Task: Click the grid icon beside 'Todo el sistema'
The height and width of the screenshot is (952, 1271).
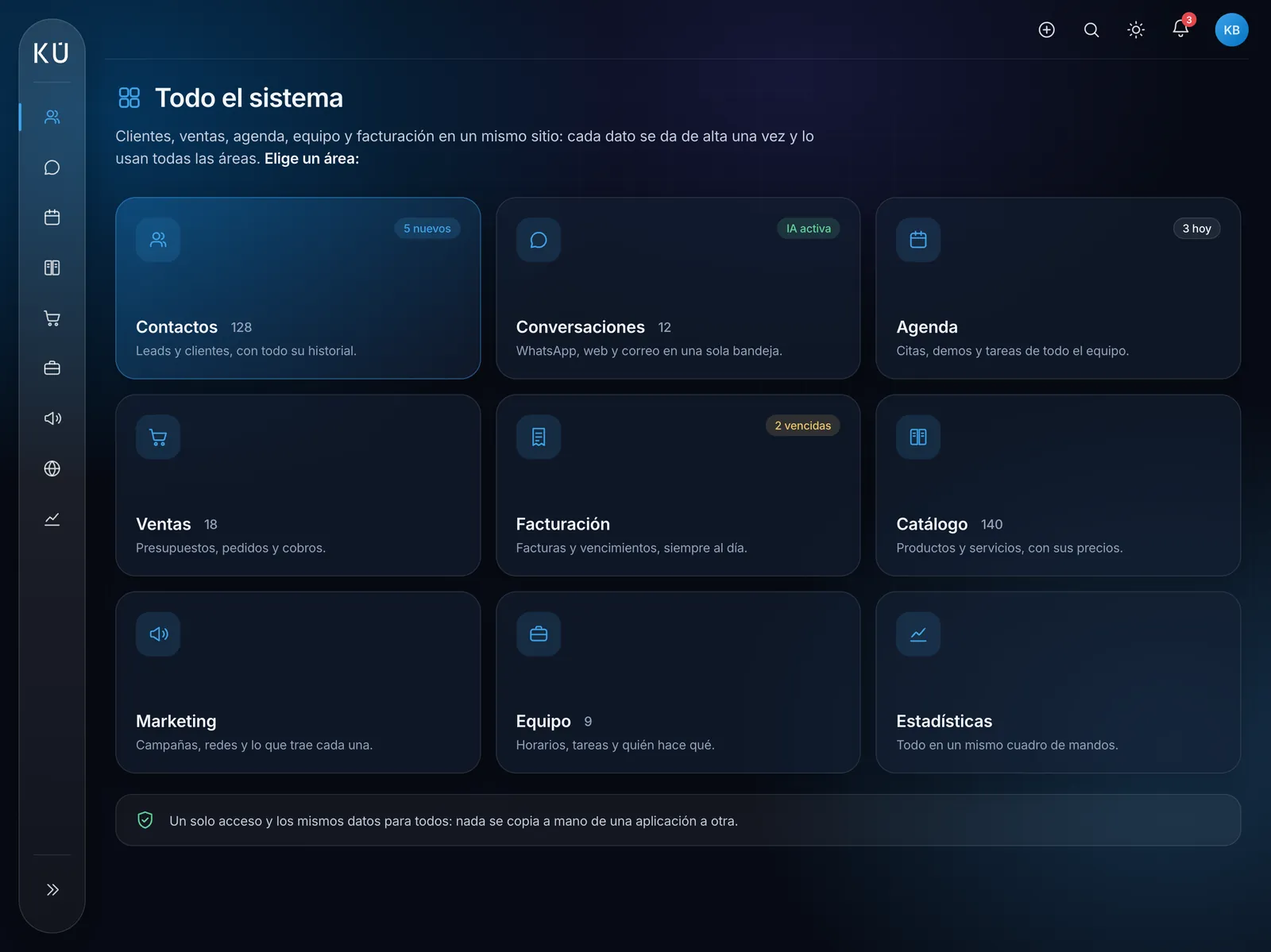Action: [129, 98]
